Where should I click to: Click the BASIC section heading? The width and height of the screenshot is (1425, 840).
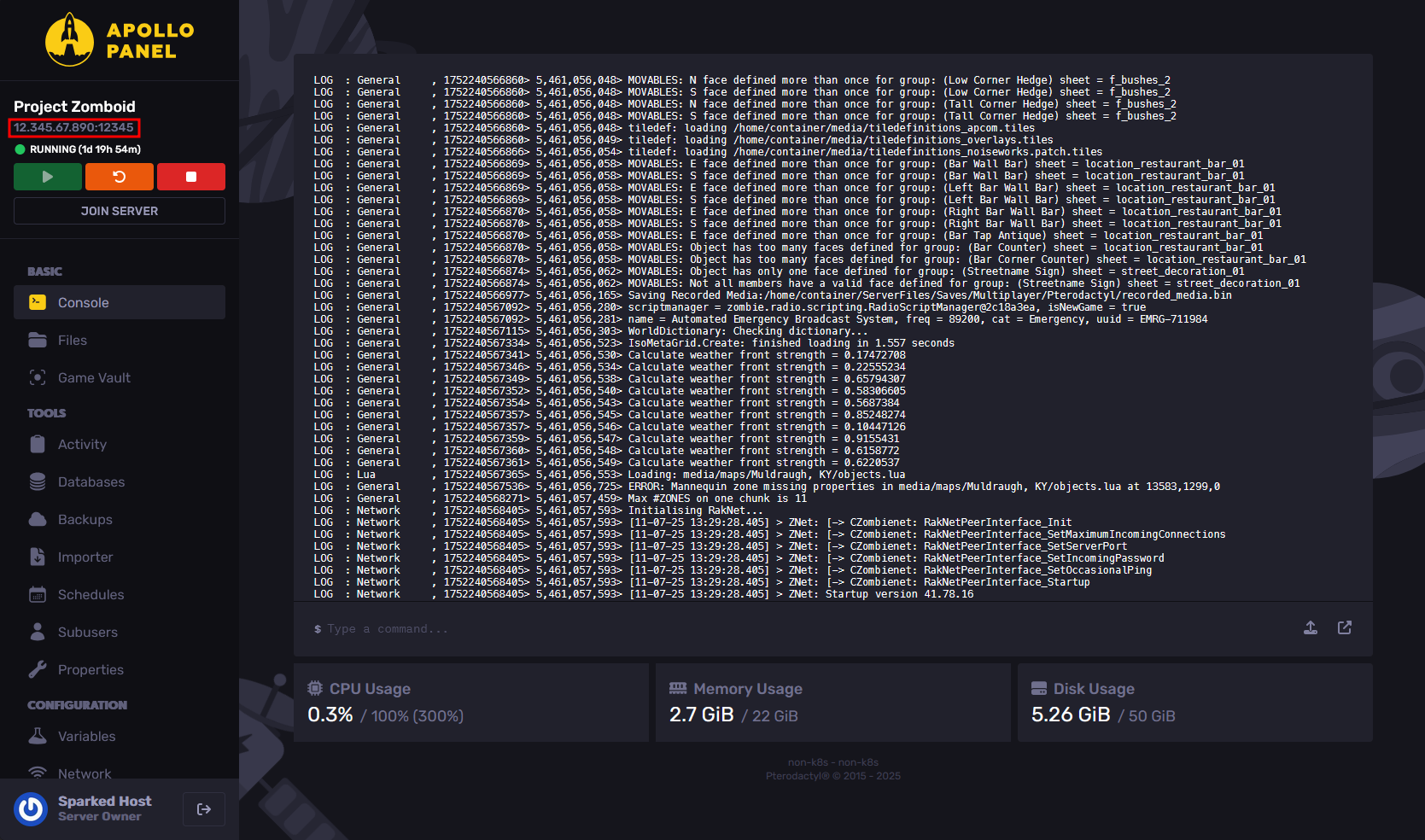point(44,271)
